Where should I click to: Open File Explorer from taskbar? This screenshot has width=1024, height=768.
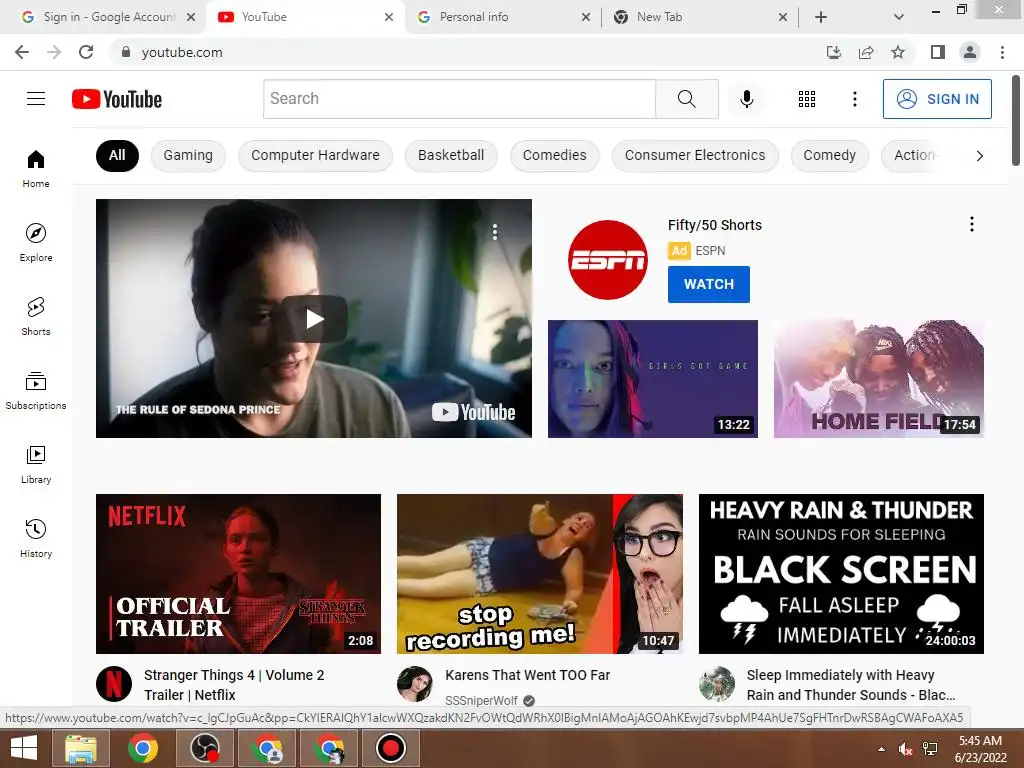[81, 748]
